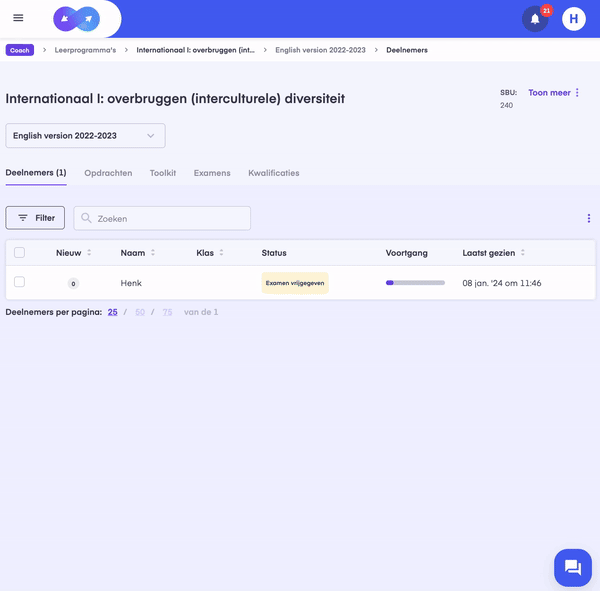This screenshot has height=591, width=600.
Task: Go to Leerprogramma's breadcrumb
Action: click(x=85, y=50)
